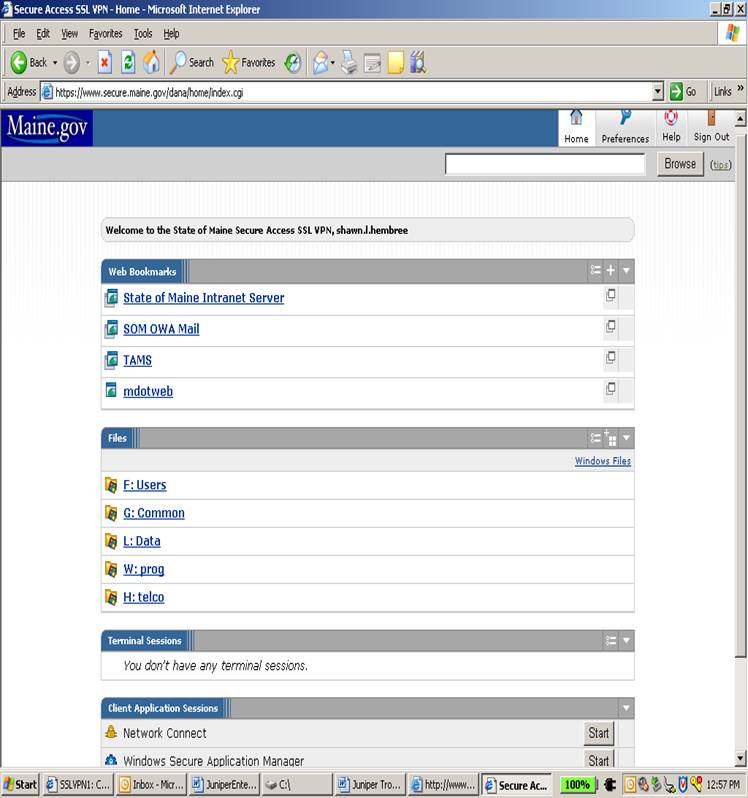This screenshot has height=798, width=748.
Task: Click the Mail envelope toolbar icon
Action: 320,63
